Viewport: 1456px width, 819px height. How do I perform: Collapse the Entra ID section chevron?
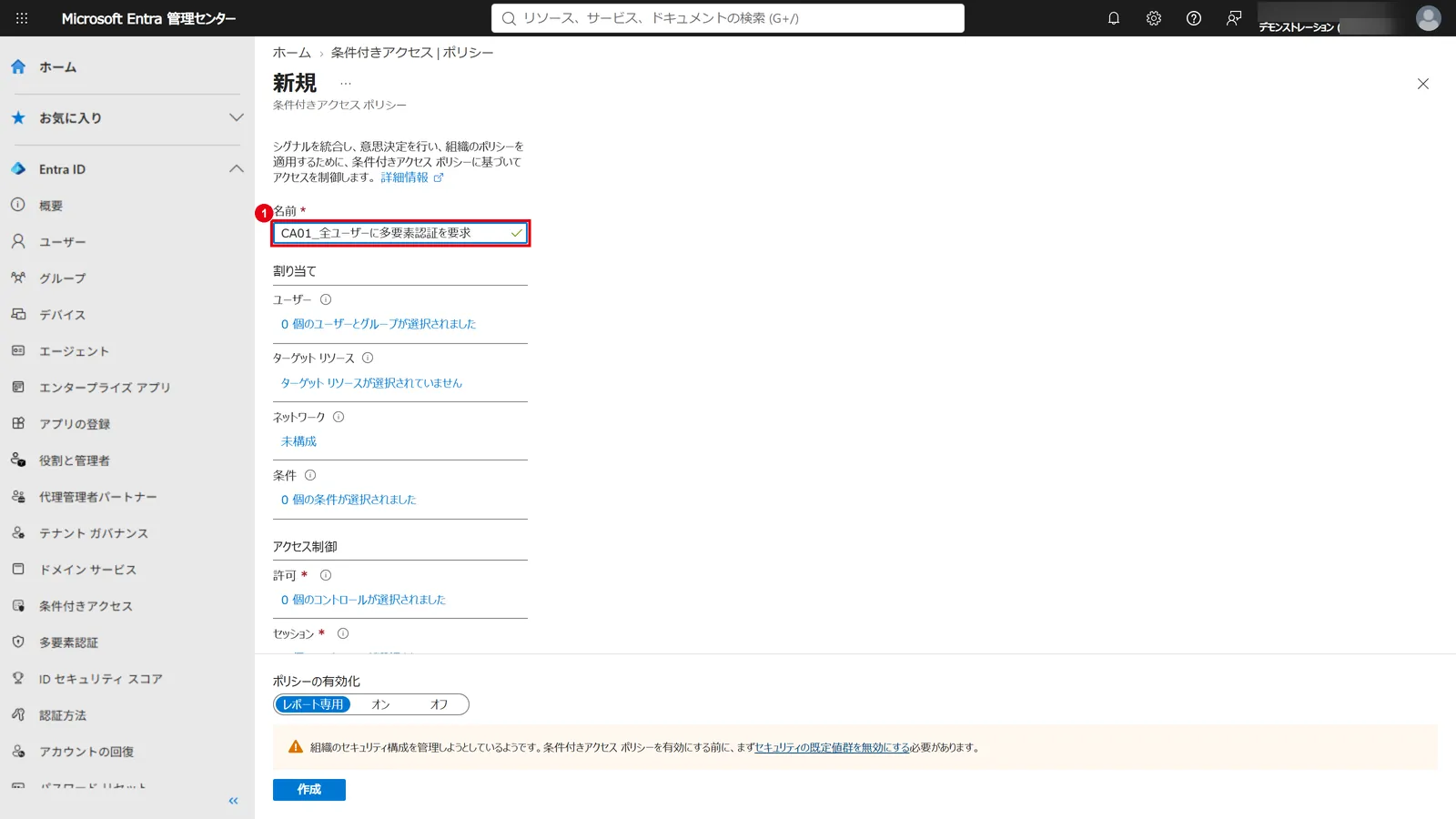click(237, 168)
